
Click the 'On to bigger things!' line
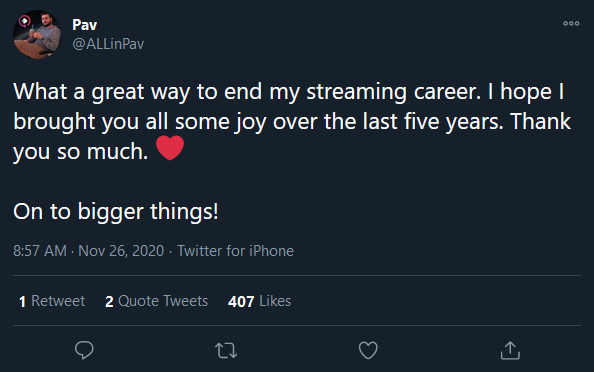116,211
